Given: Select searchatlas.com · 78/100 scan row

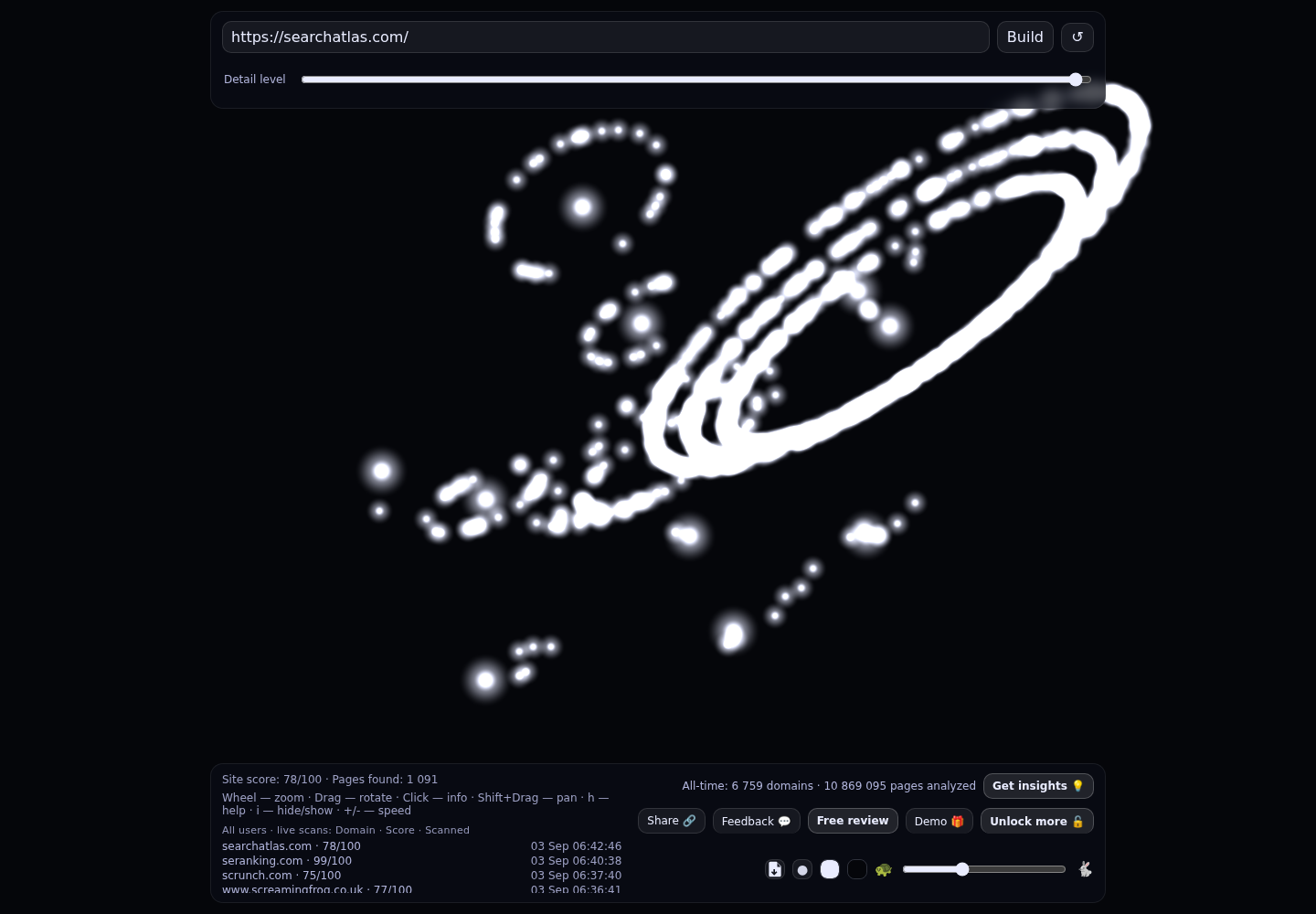Looking at the screenshot, I should [x=421, y=846].
